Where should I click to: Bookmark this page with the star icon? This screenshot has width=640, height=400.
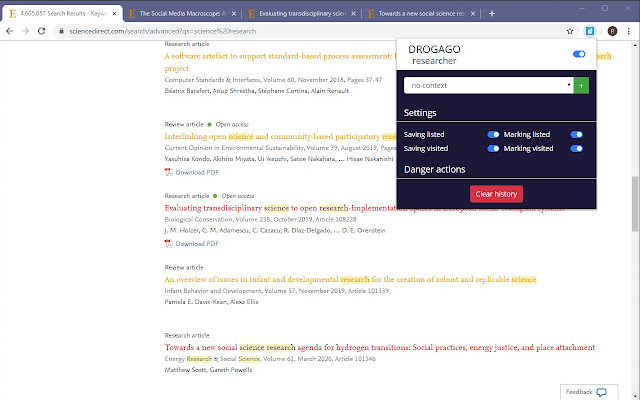569,31
